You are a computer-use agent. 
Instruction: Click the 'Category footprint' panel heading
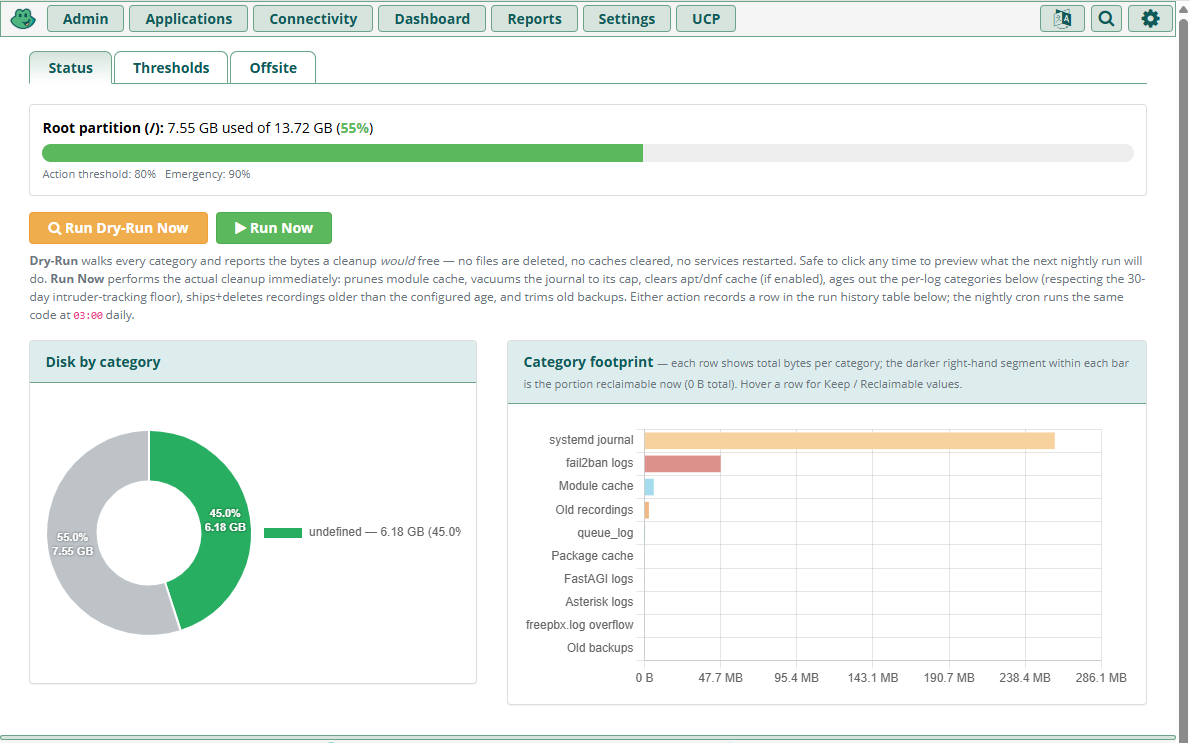point(588,362)
